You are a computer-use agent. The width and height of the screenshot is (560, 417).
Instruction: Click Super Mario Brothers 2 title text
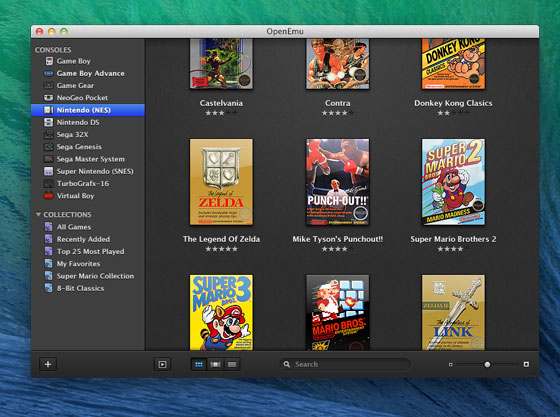click(x=453, y=239)
